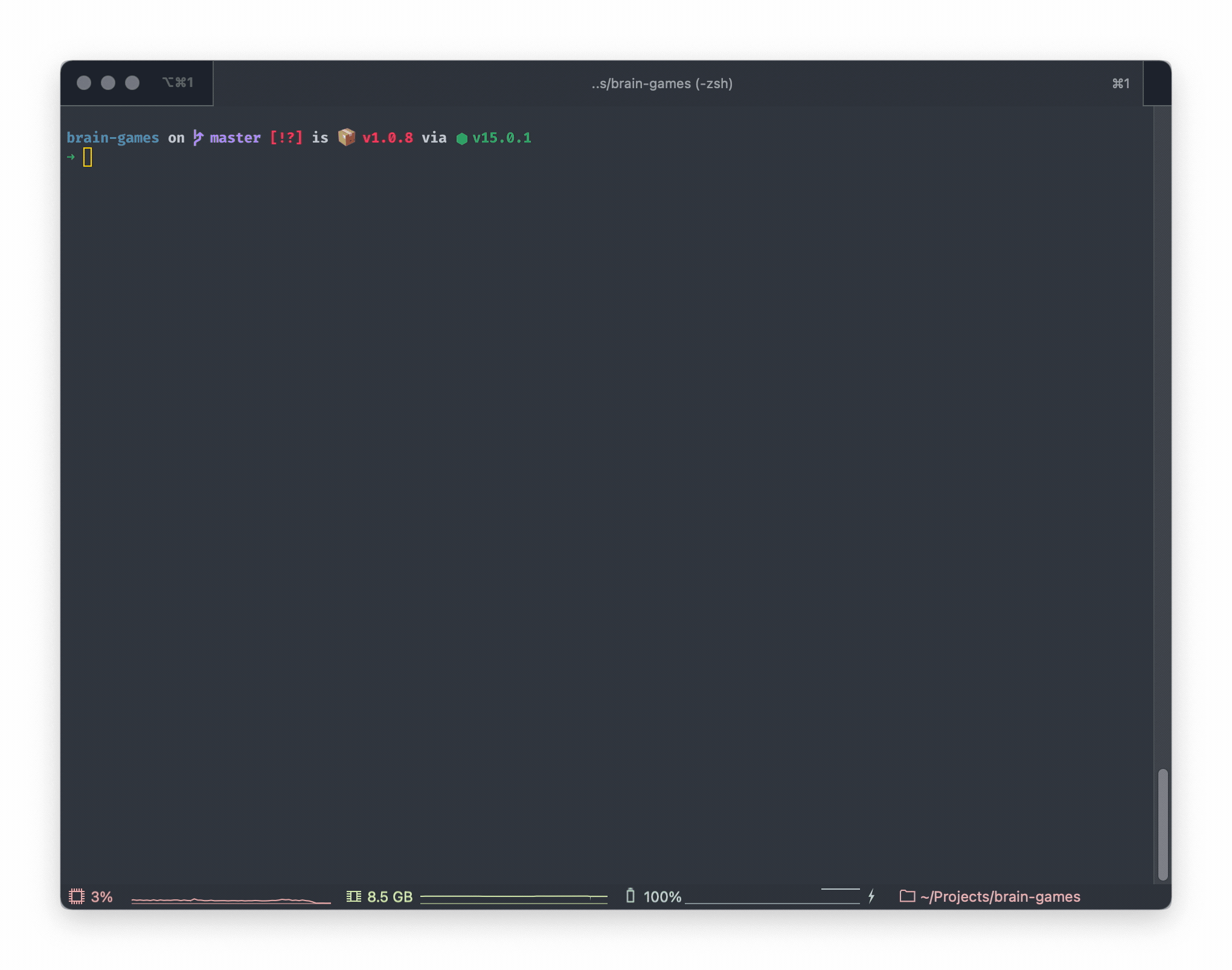Click the ⌘1 tab shortcut label

[x=1121, y=83]
